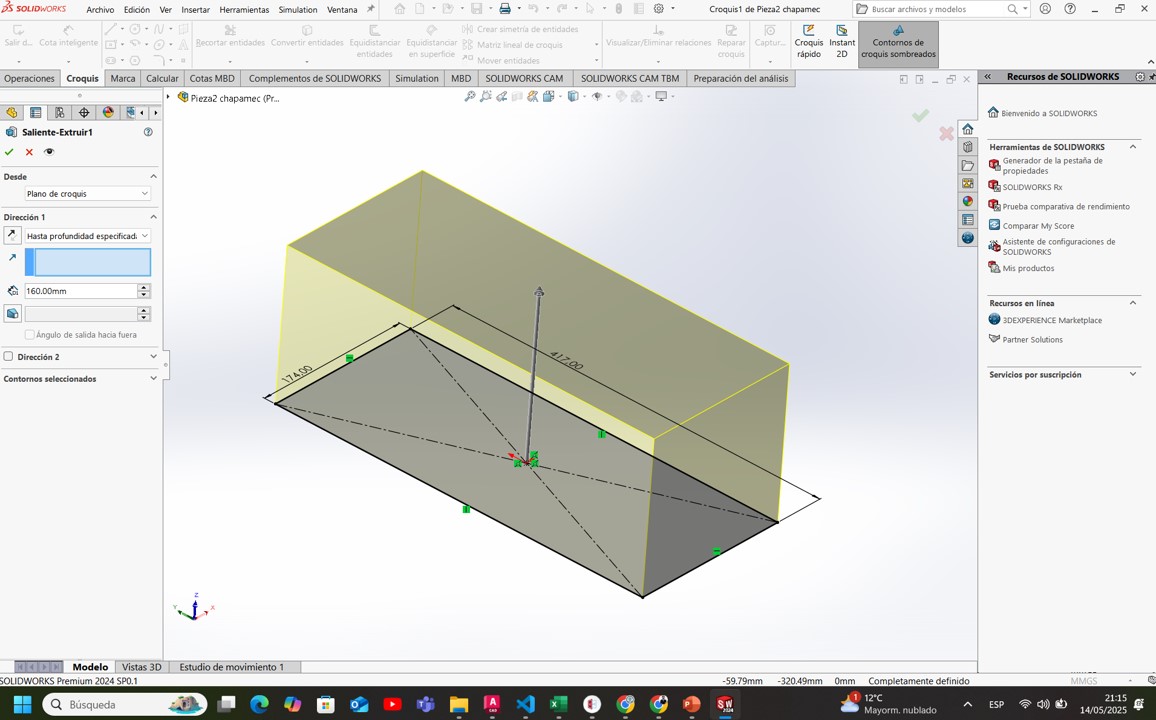Open DisplayManager color ball tab
Image resolution: width=1156 pixels, height=720 pixels.
[108, 112]
